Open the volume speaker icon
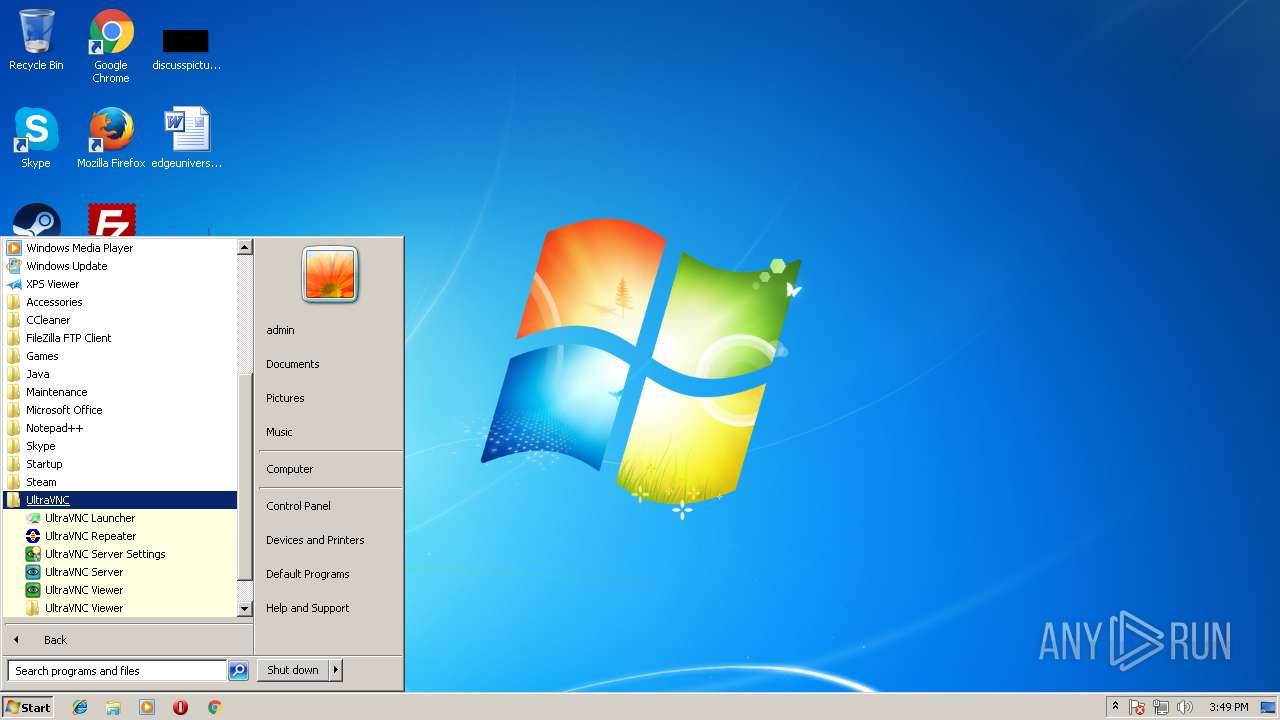The width and height of the screenshot is (1280, 720). (x=1185, y=707)
